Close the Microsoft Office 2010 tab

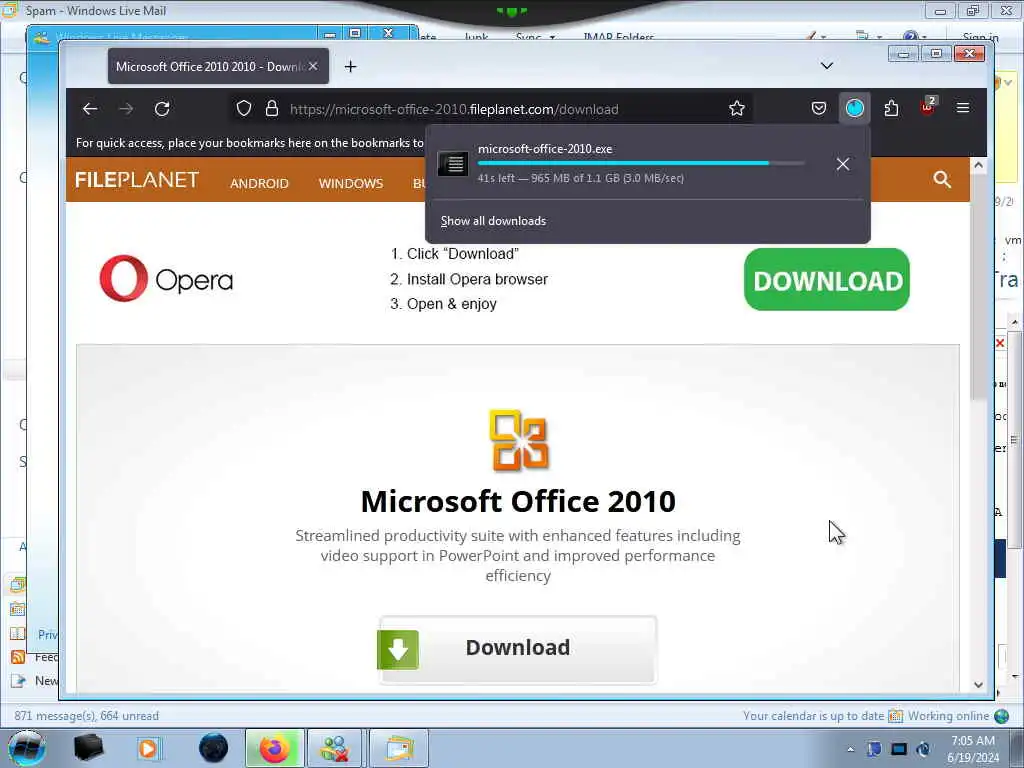point(313,66)
